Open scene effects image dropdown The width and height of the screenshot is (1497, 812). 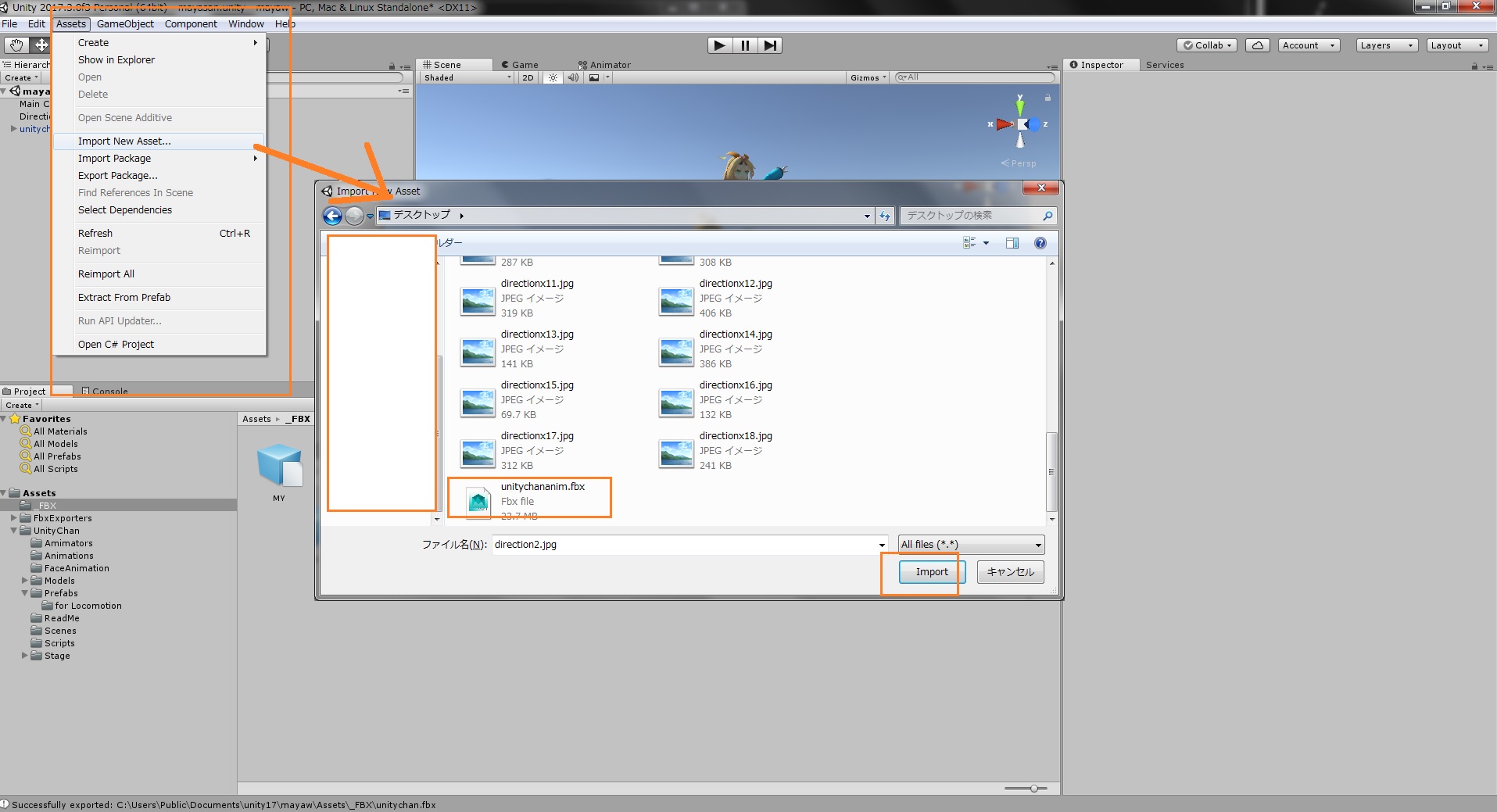coord(598,77)
